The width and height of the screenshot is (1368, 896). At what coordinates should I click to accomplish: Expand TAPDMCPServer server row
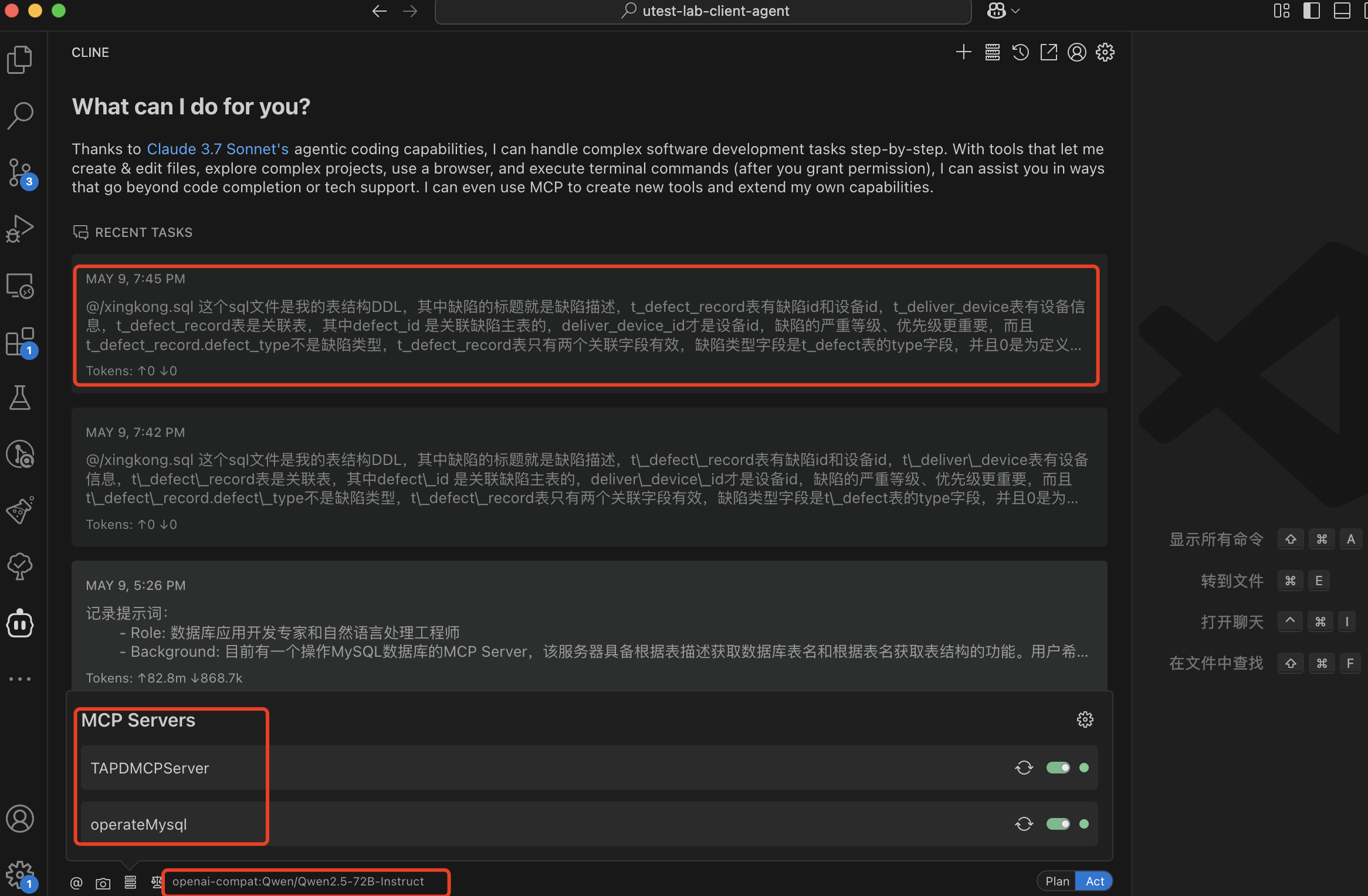150,768
